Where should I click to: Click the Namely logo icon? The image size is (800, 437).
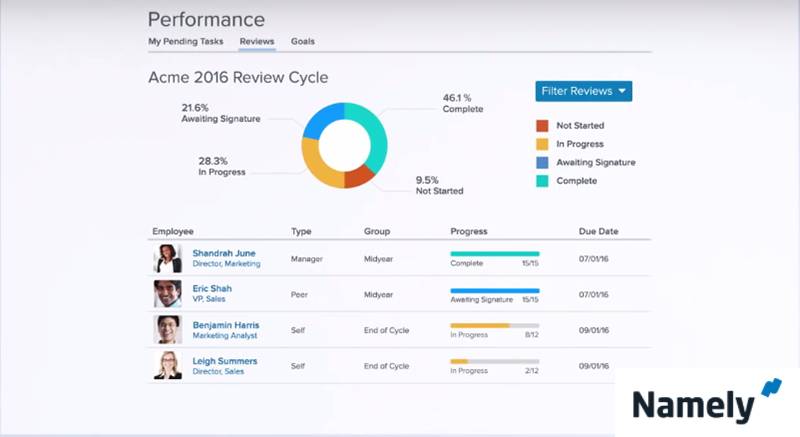(x=772, y=389)
